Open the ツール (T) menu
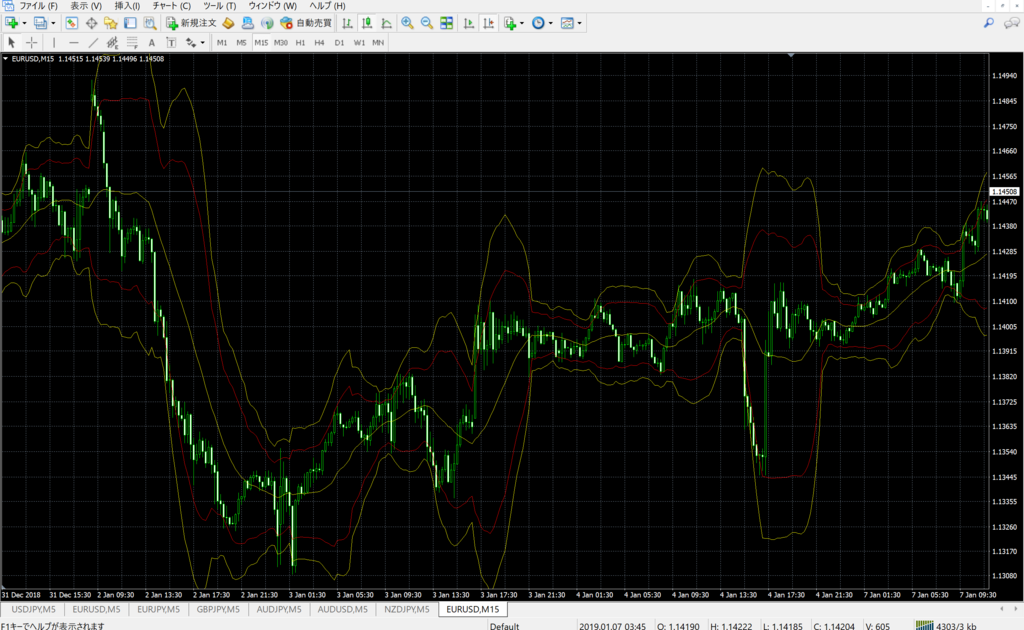This screenshot has height=630, width=1024. (220, 6)
